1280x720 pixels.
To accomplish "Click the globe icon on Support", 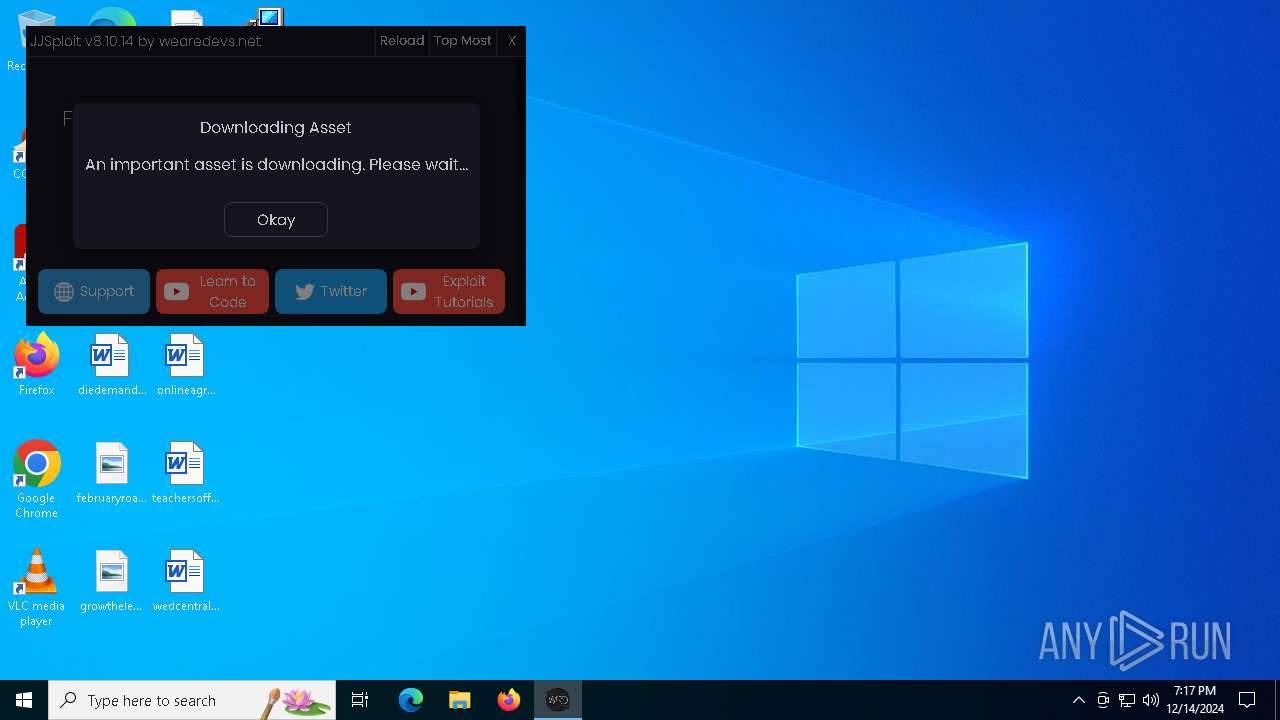I will pos(64,292).
